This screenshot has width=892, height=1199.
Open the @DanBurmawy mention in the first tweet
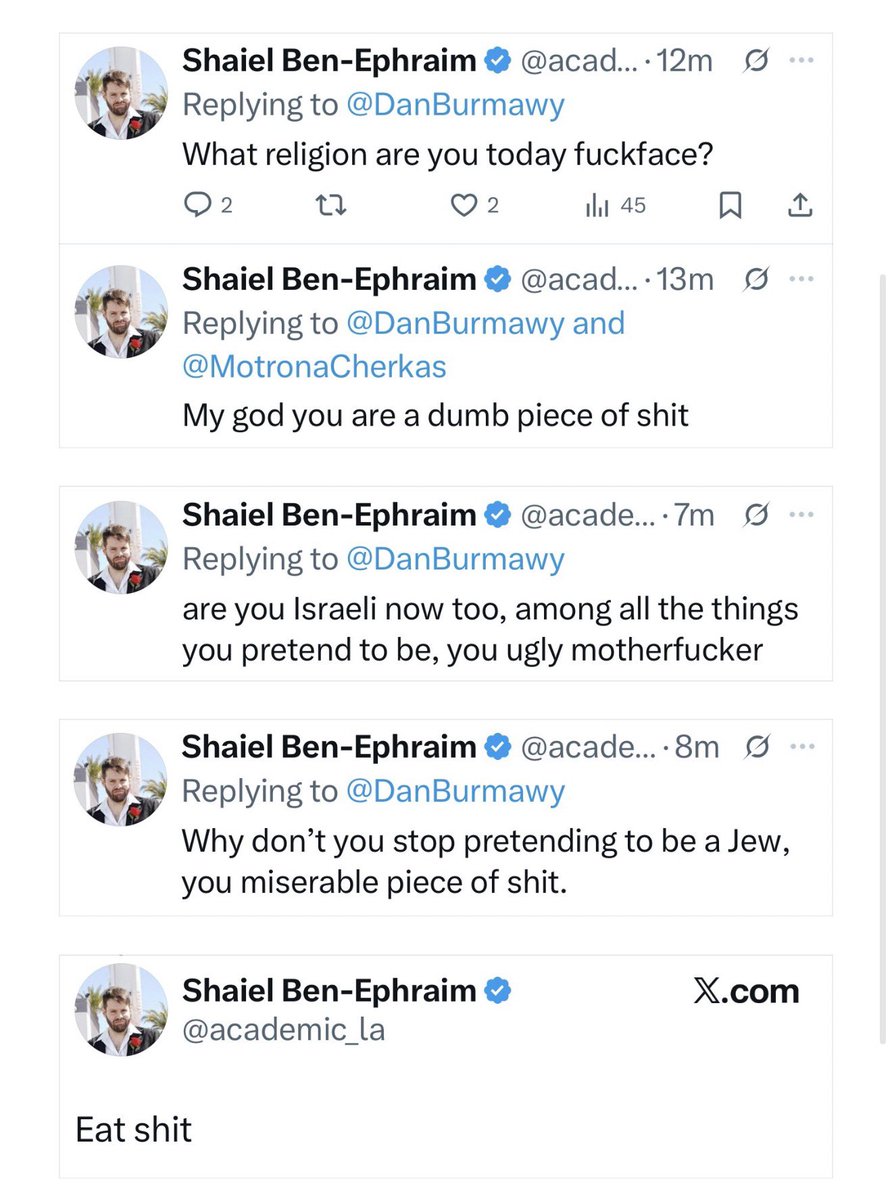pyautogui.click(x=455, y=104)
